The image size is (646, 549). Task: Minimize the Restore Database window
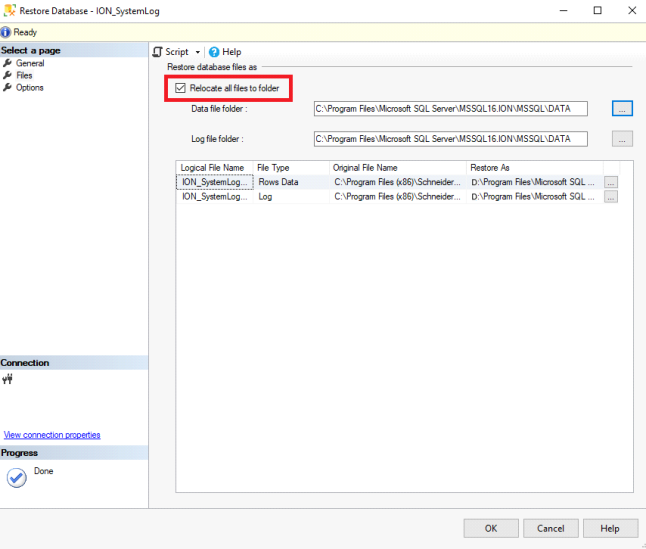(x=563, y=10)
